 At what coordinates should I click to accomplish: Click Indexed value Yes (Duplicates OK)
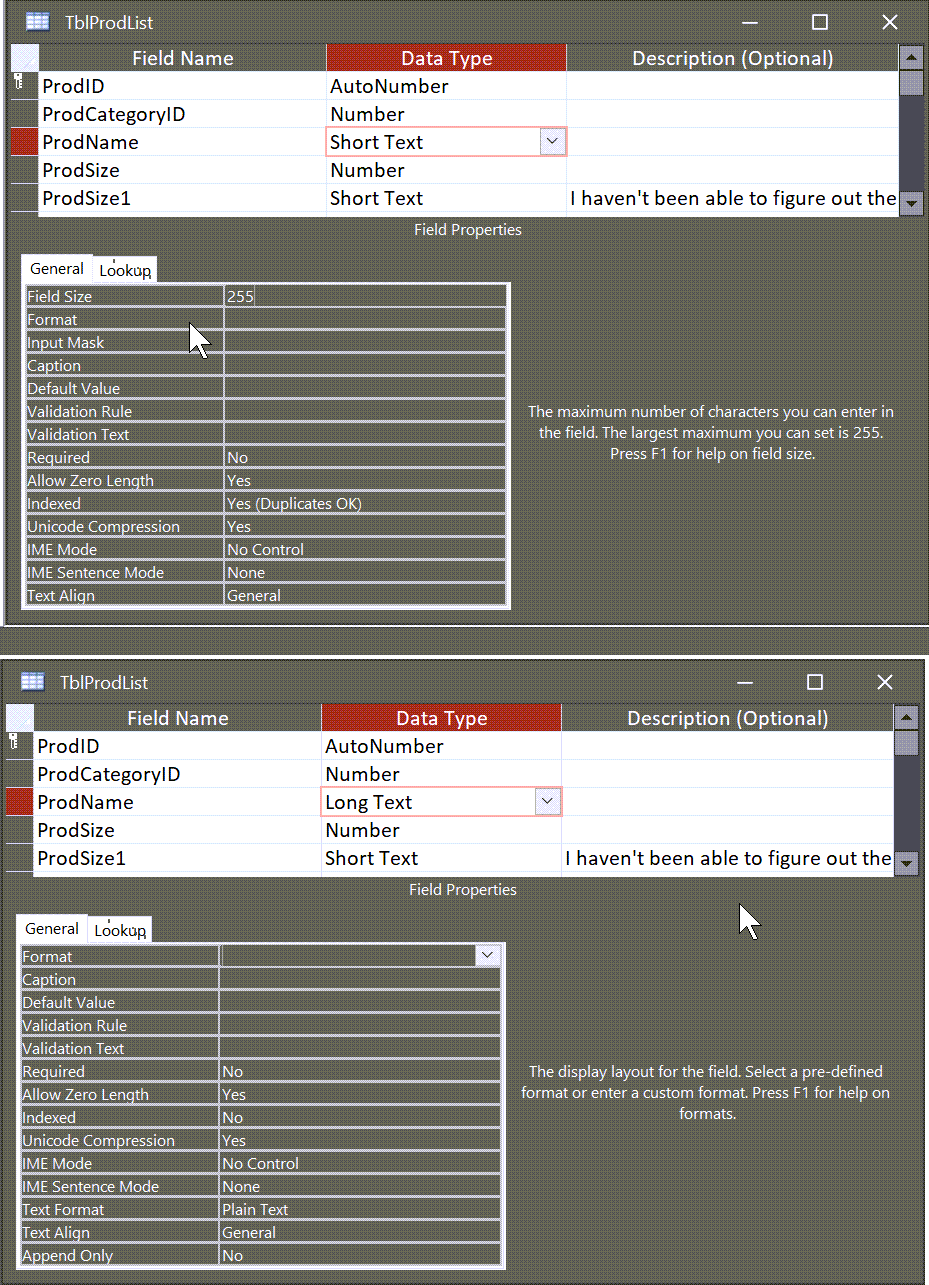tap(365, 503)
